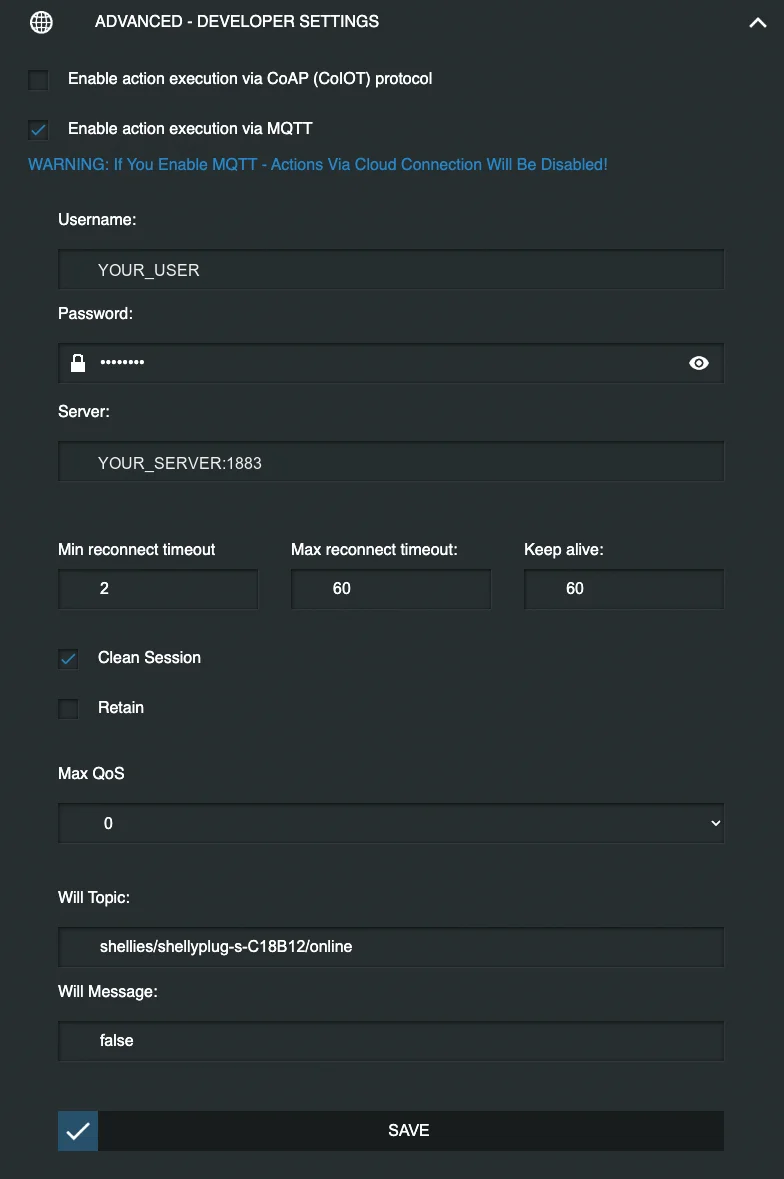Click the checkmark icon on Save bar
Viewport: 784px width, 1179px height.
click(78, 1131)
